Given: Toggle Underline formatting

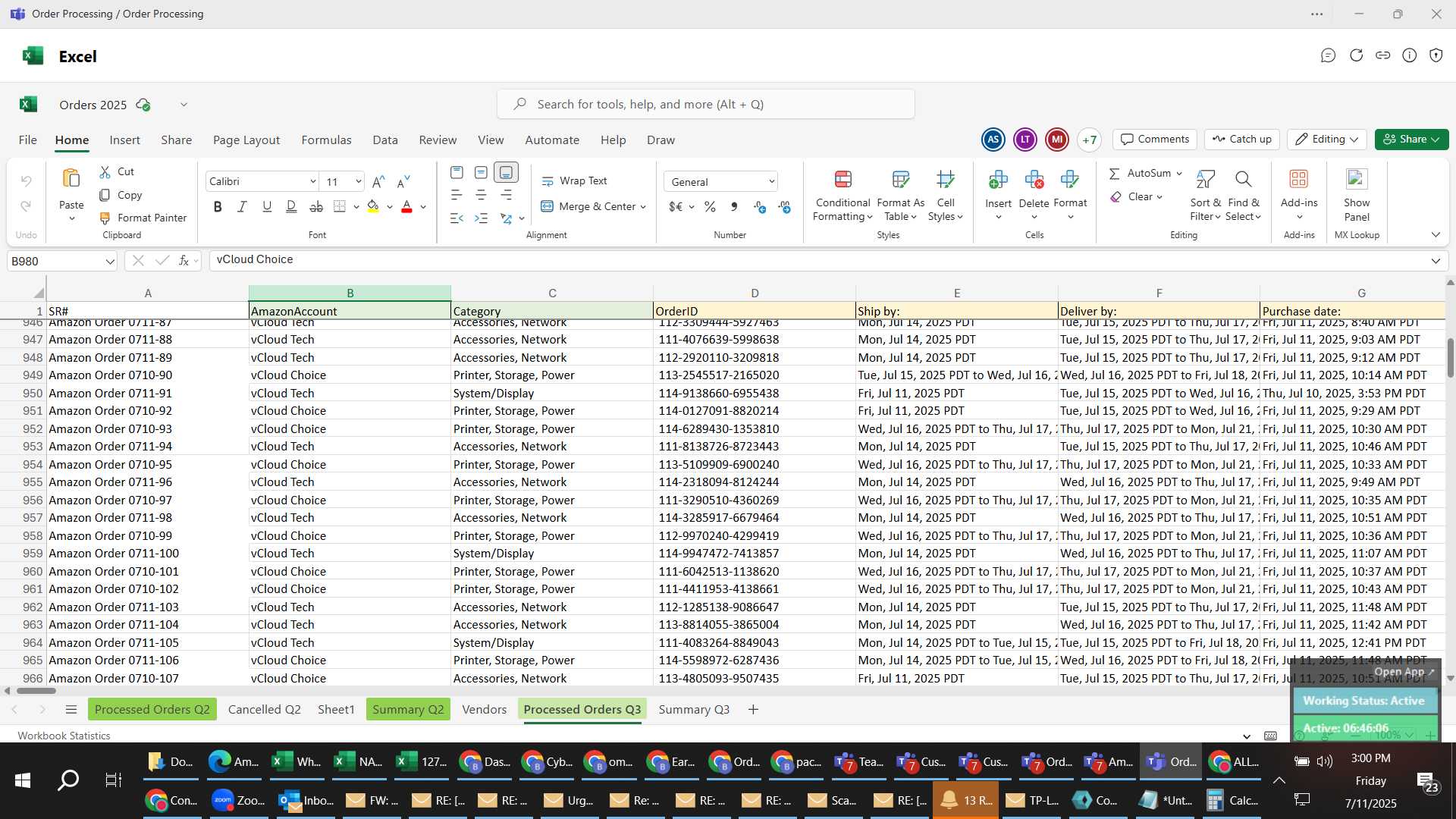Looking at the screenshot, I should click(267, 206).
